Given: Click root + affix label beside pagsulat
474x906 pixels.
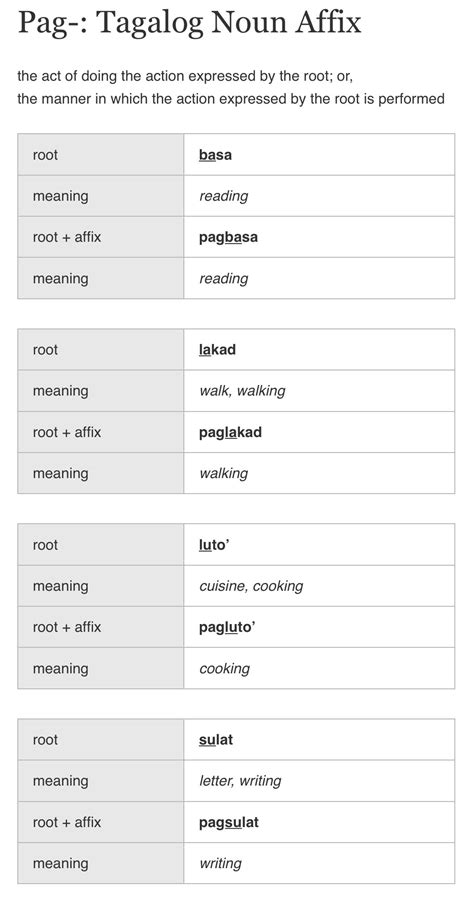Looking at the screenshot, I should point(67,822).
